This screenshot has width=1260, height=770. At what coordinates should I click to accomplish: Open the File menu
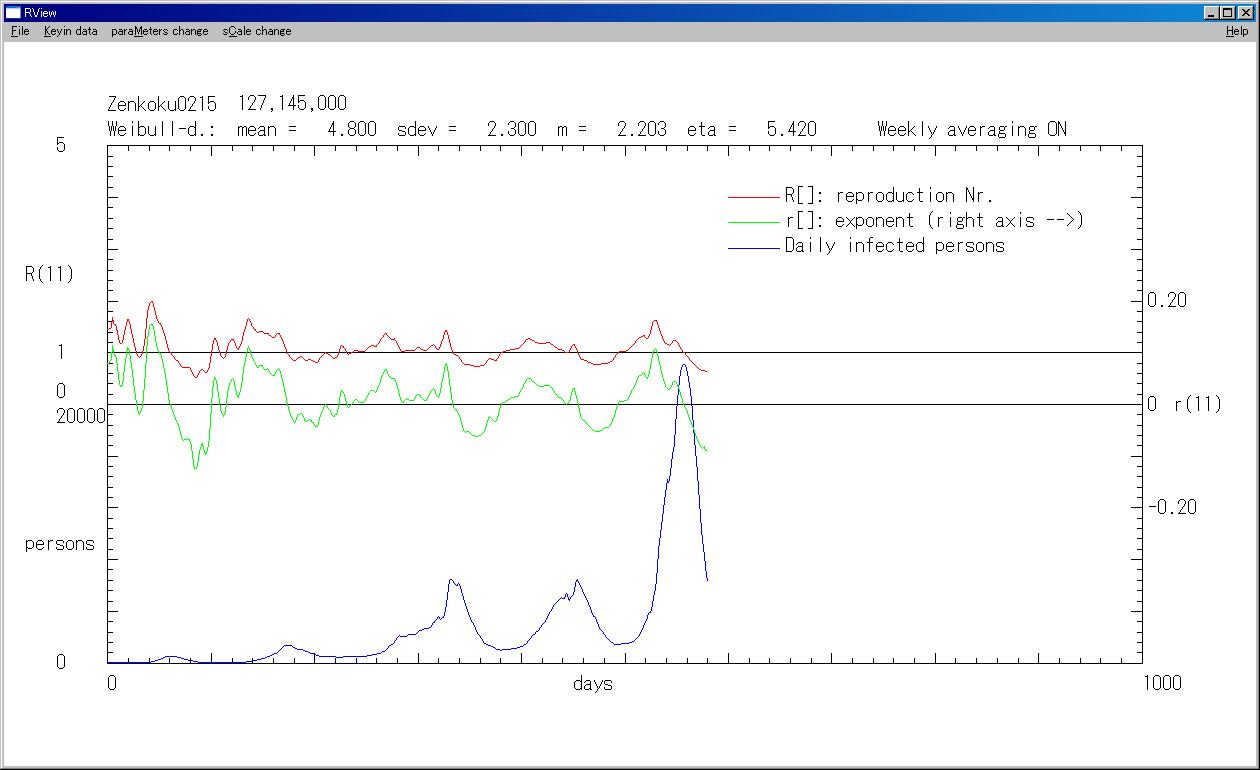[20, 31]
